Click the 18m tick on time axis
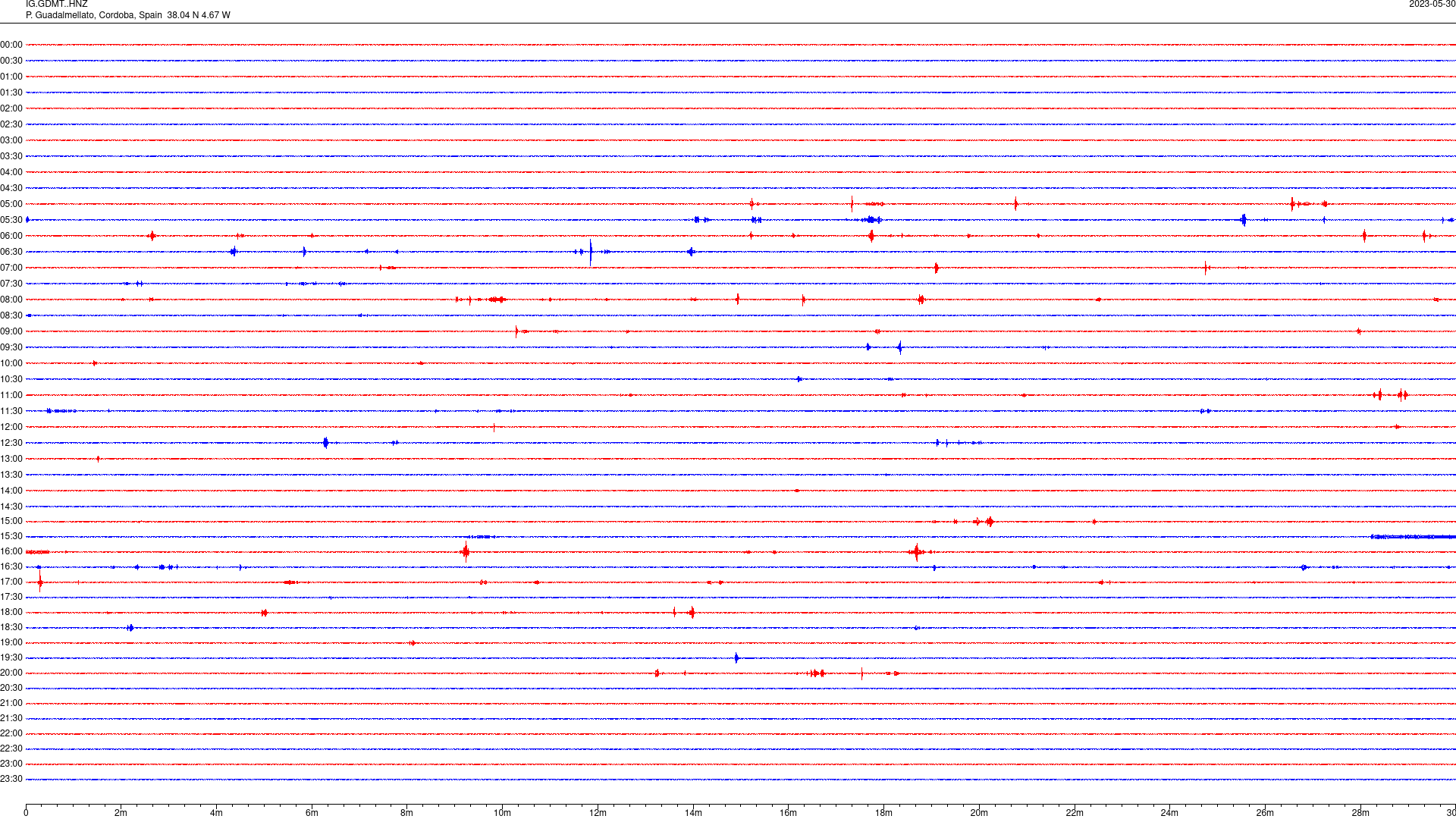 coord(883,813)
